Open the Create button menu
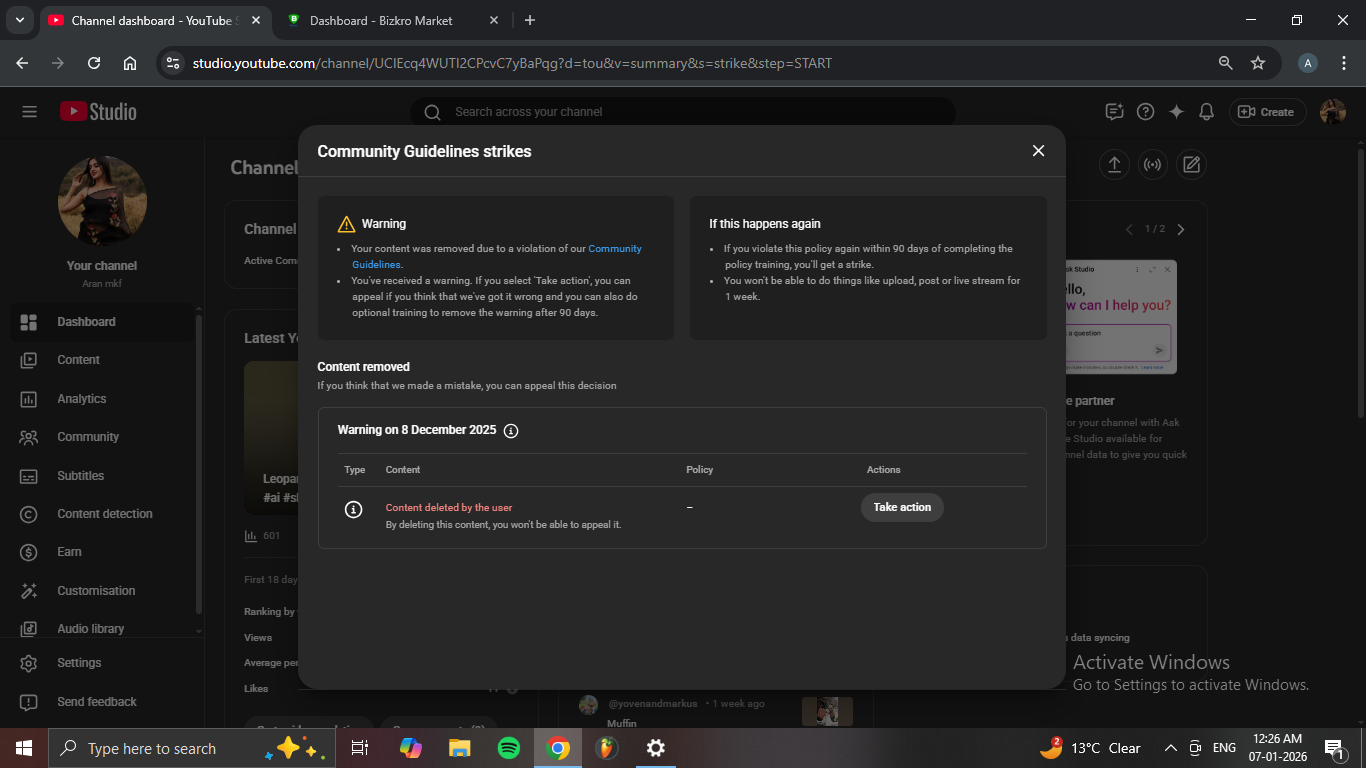Screen dimensions: 1366x768 click(x=1266, y=112)
